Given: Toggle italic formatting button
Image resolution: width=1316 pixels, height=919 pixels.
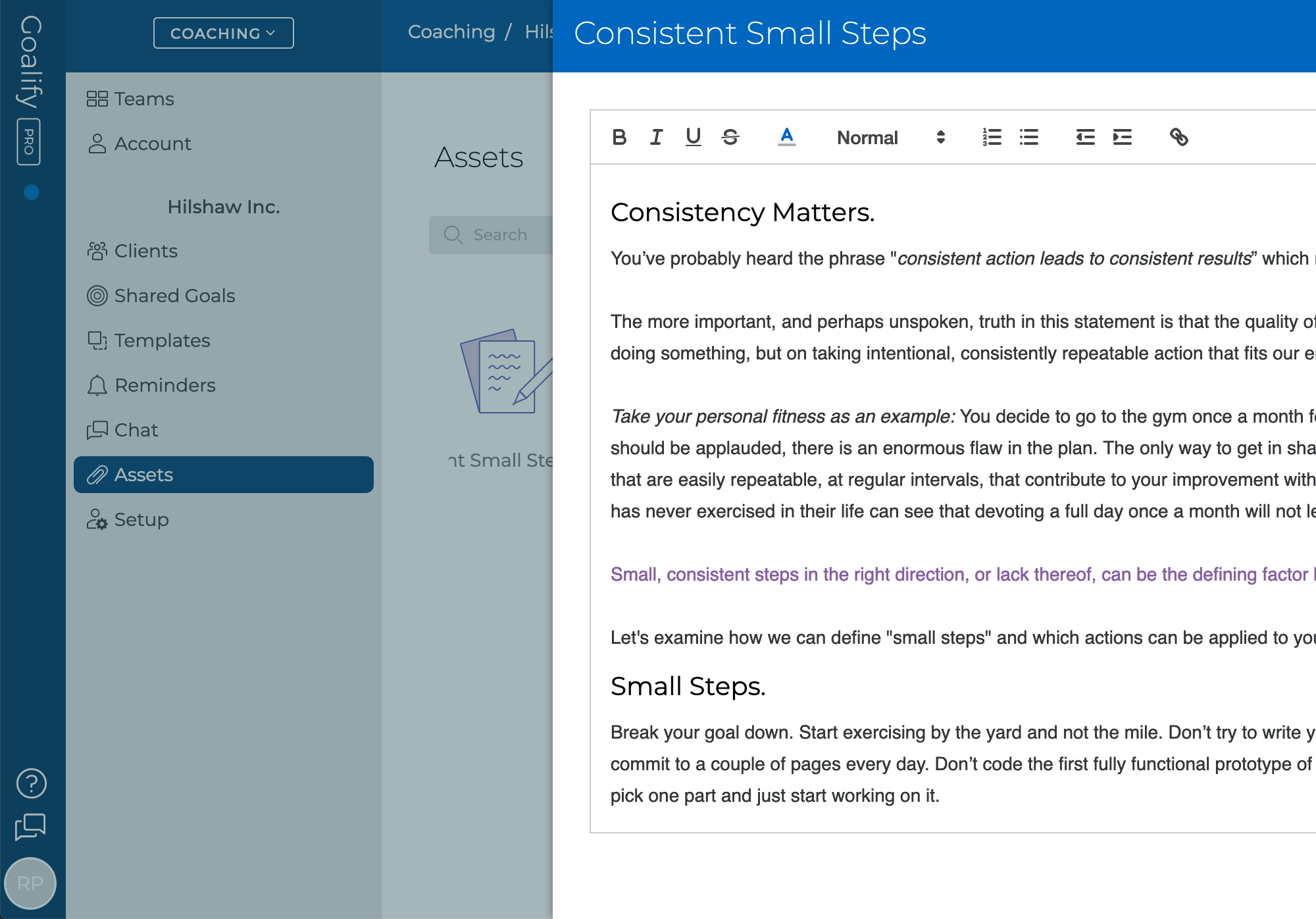Looking at the screenshot, I should pyautogui.click(x=656, y=137).
